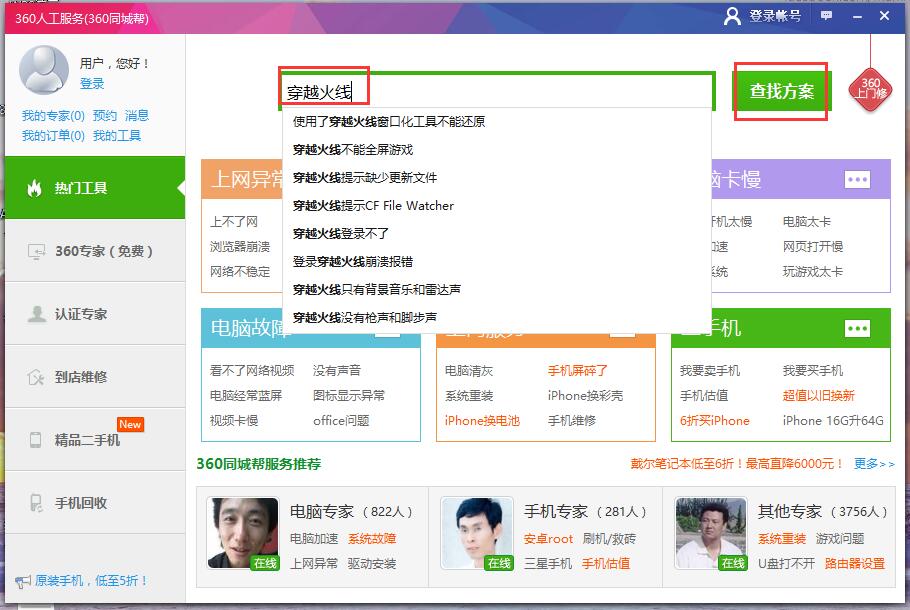Click iPhone换电池 link
This screenshot has height=610, width=910.
click(x=482, y=421)
